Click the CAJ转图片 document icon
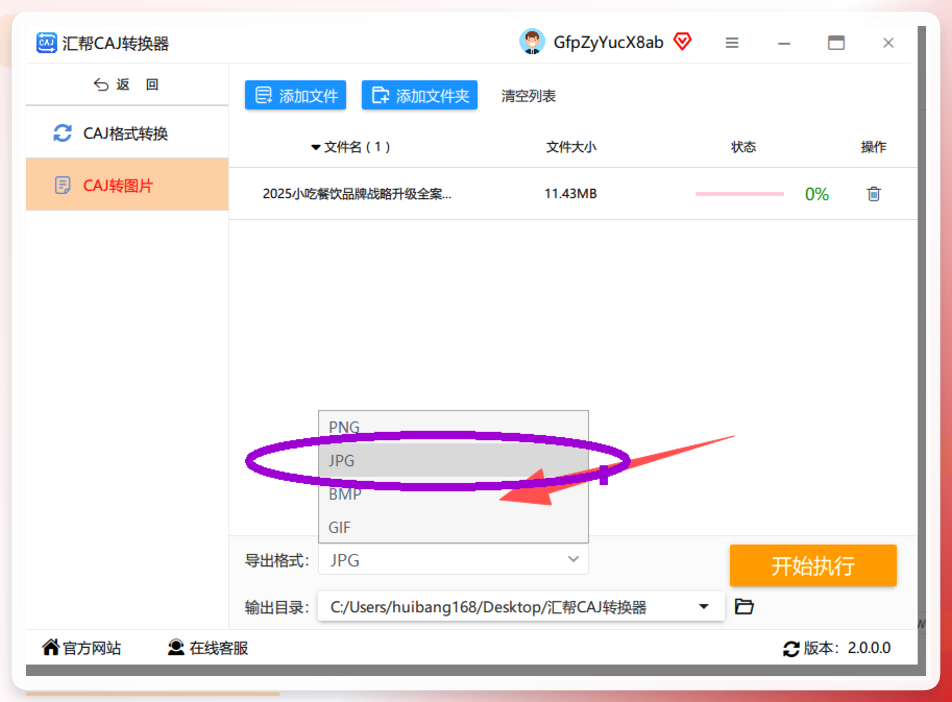The height and width of the screenshot is (702, 952). coord(63,185)
